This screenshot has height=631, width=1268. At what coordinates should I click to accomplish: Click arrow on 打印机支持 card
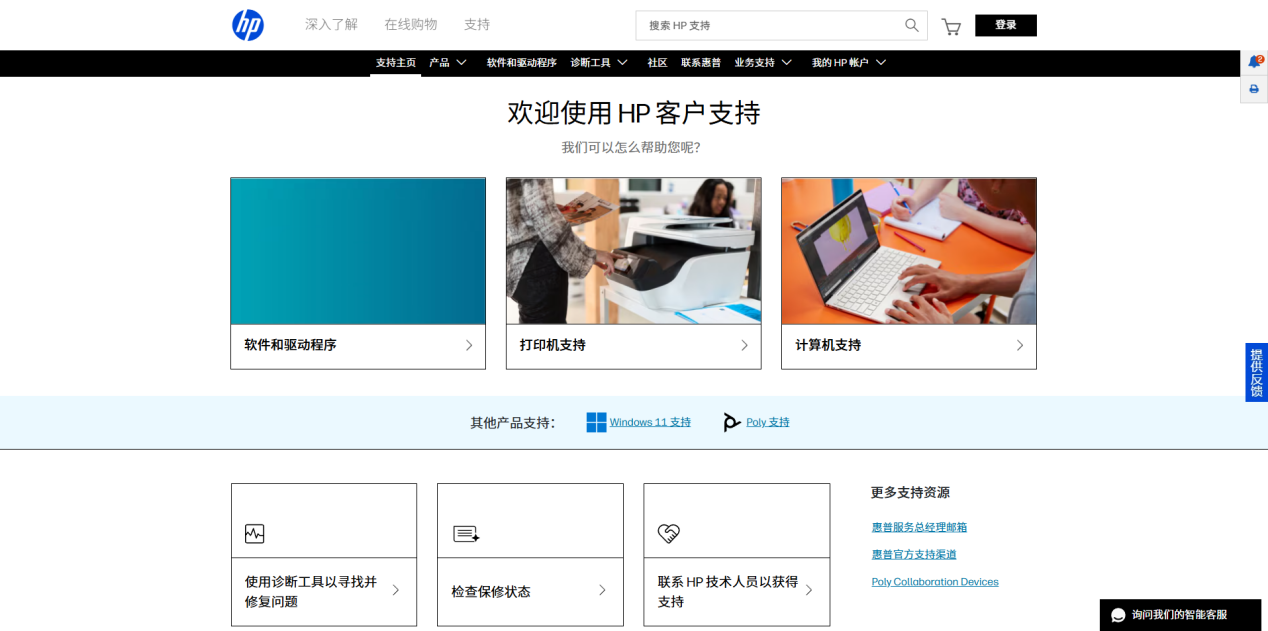(x=744, y=345)
